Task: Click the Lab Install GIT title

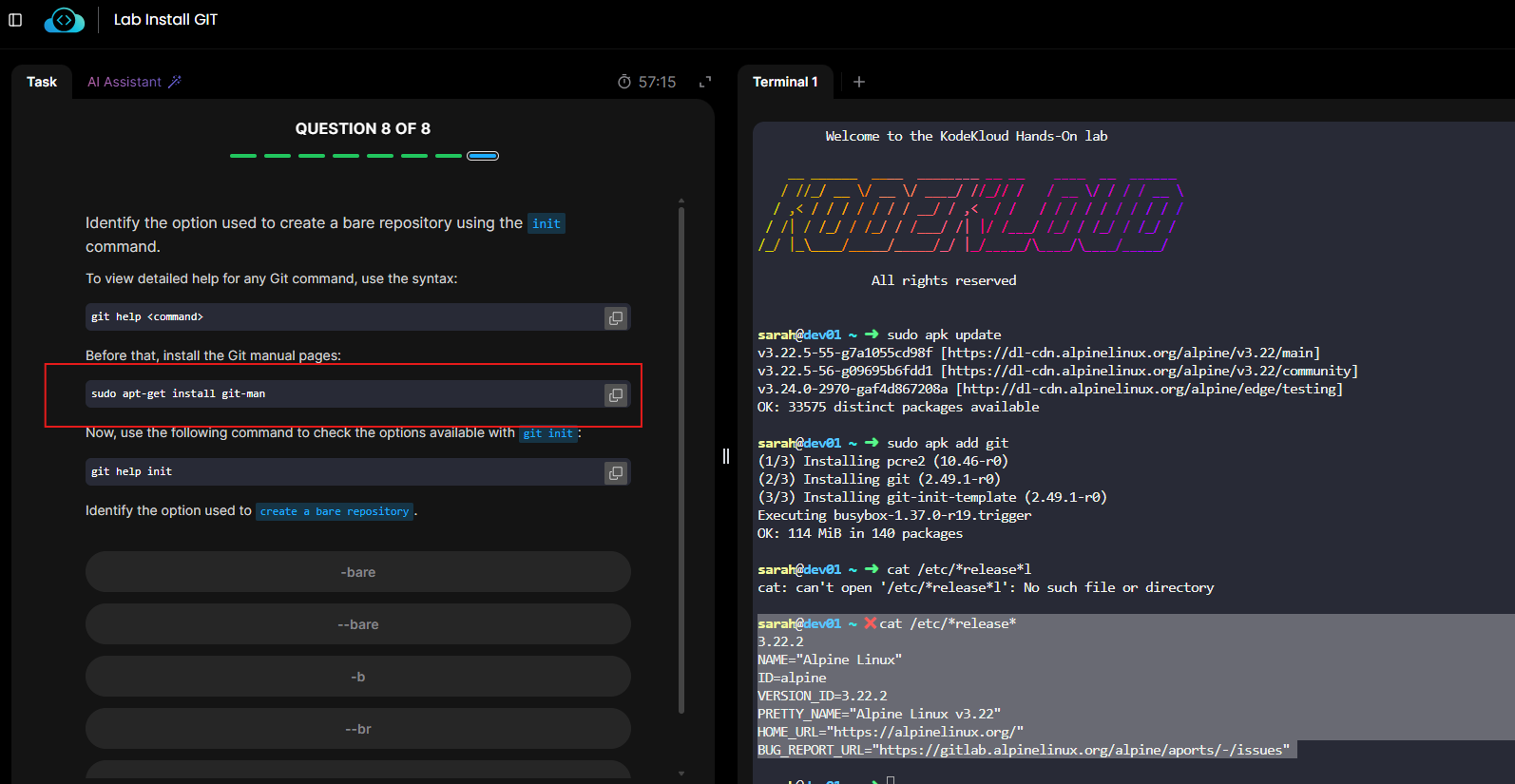Action: coord(165,20)
